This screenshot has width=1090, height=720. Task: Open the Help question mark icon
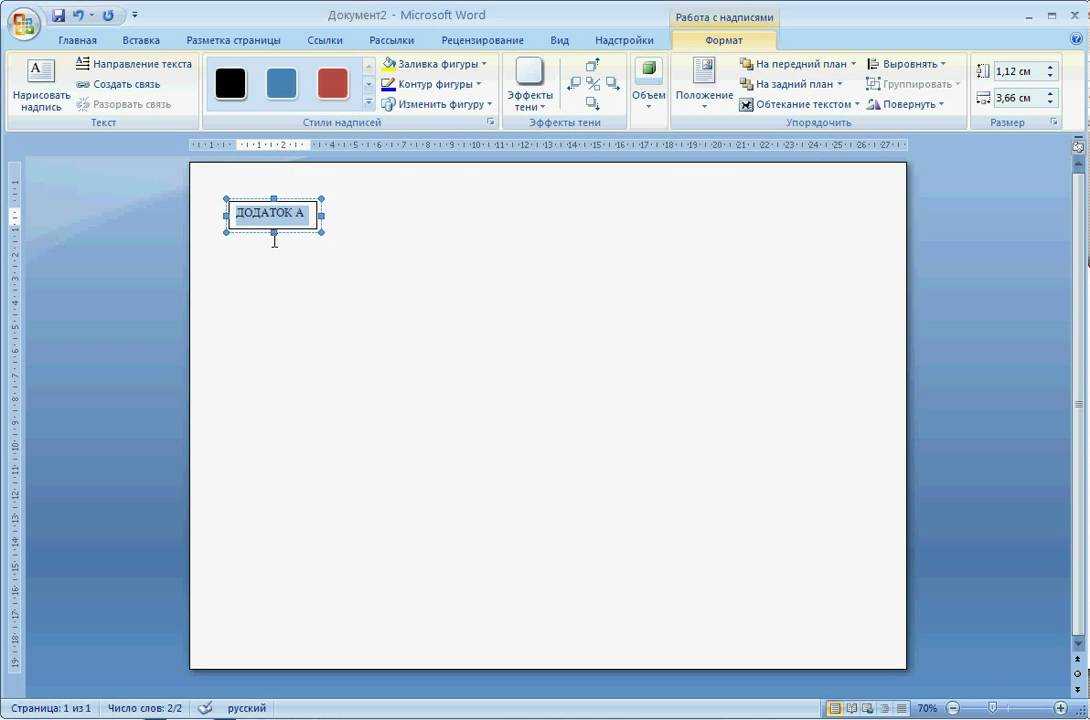click(1077, 40)
